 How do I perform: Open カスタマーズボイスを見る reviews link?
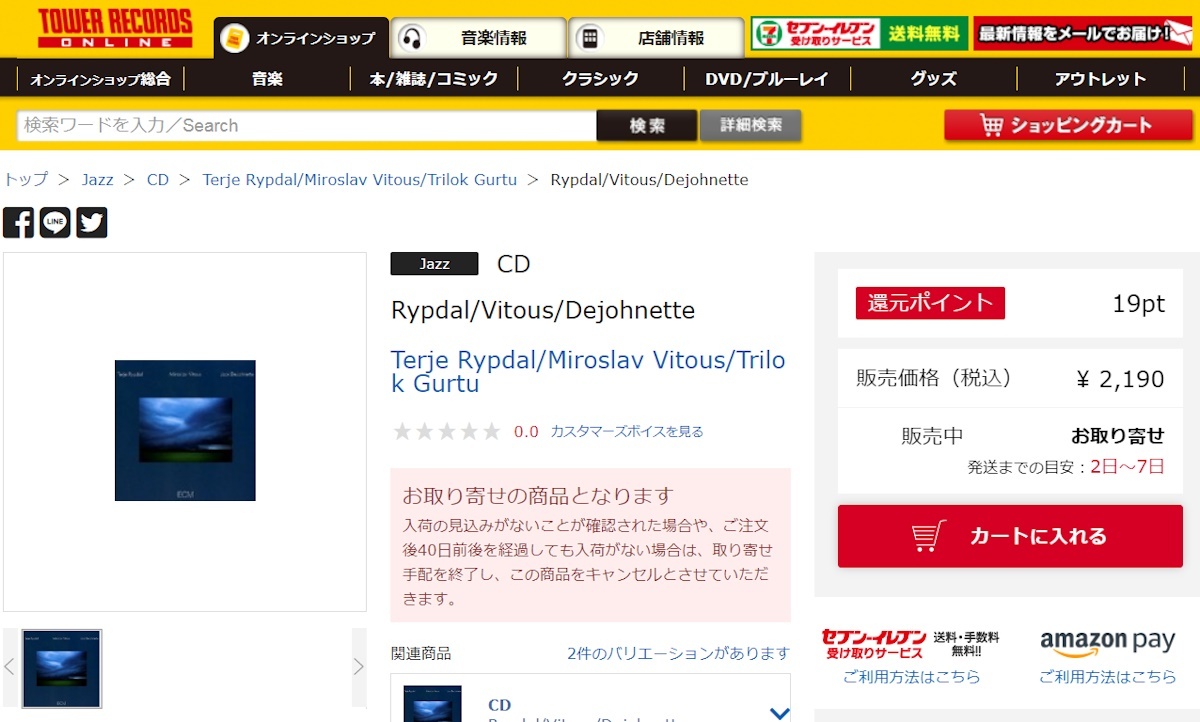point(627,432)
